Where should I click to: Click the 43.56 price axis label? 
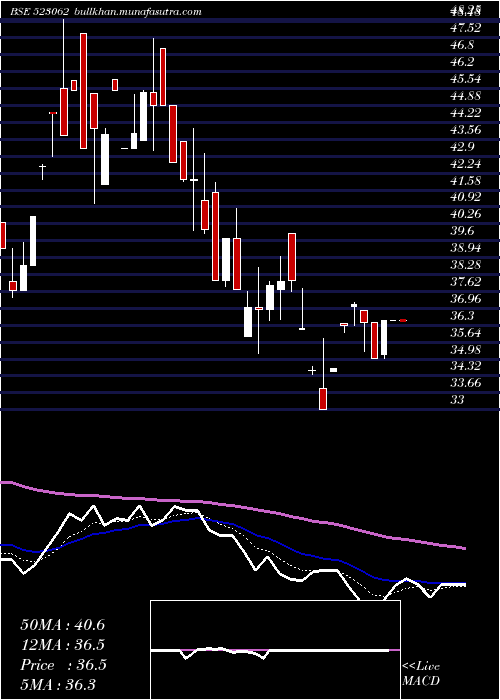click(466, 129)
